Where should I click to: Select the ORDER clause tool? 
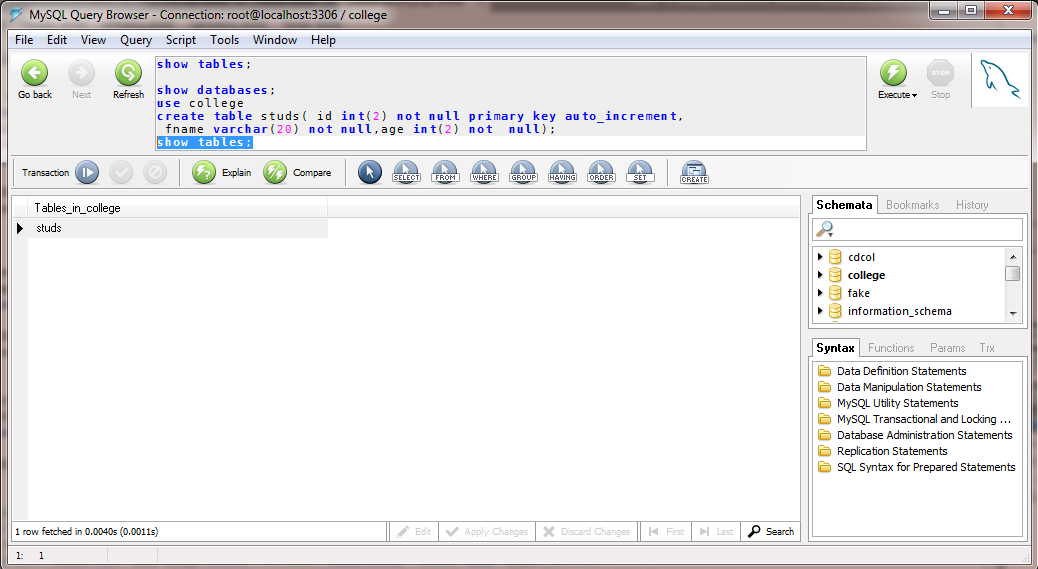(x=601, y=173)
